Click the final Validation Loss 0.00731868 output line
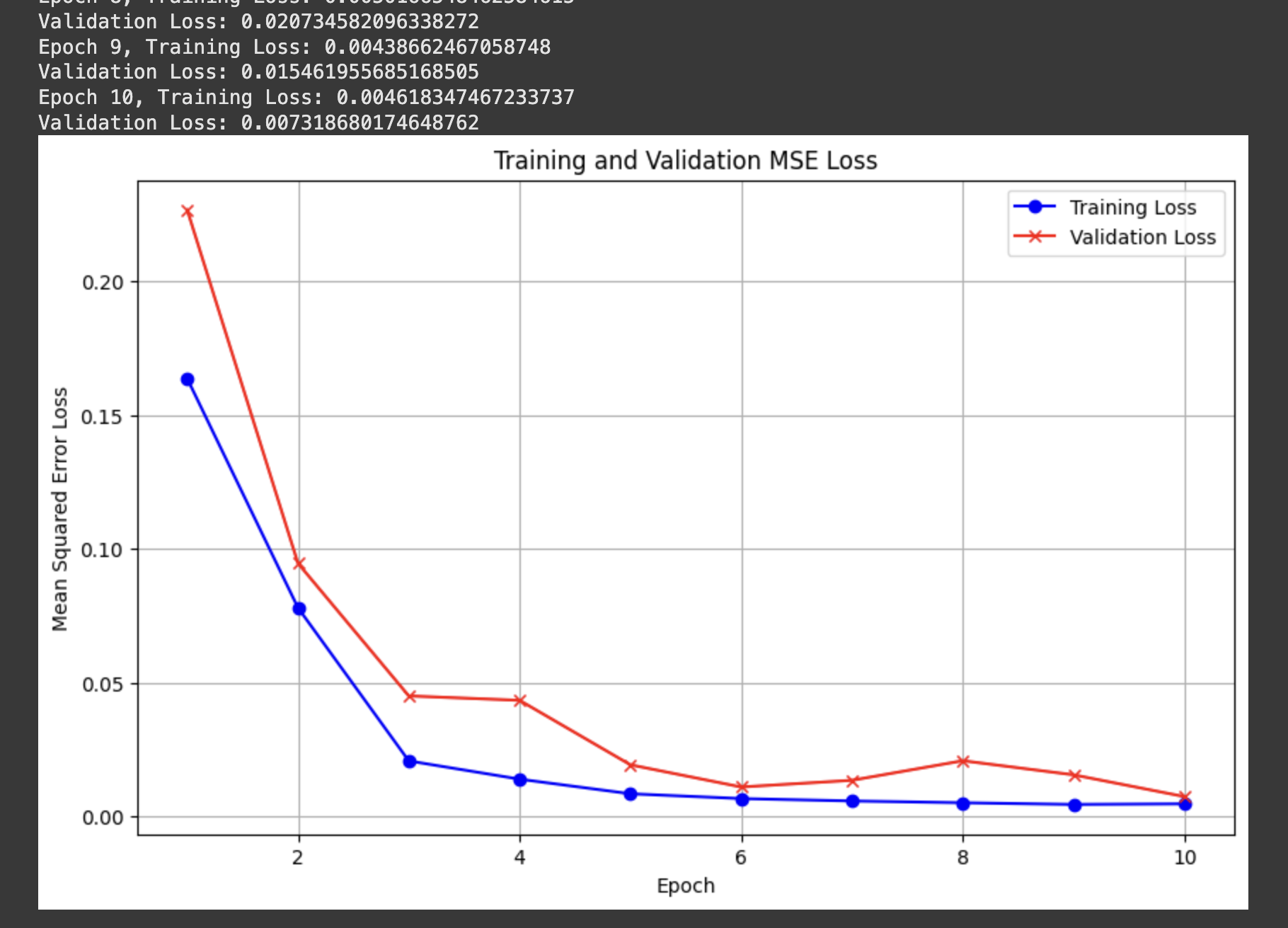1288x928 pixels. click(258, 123)
